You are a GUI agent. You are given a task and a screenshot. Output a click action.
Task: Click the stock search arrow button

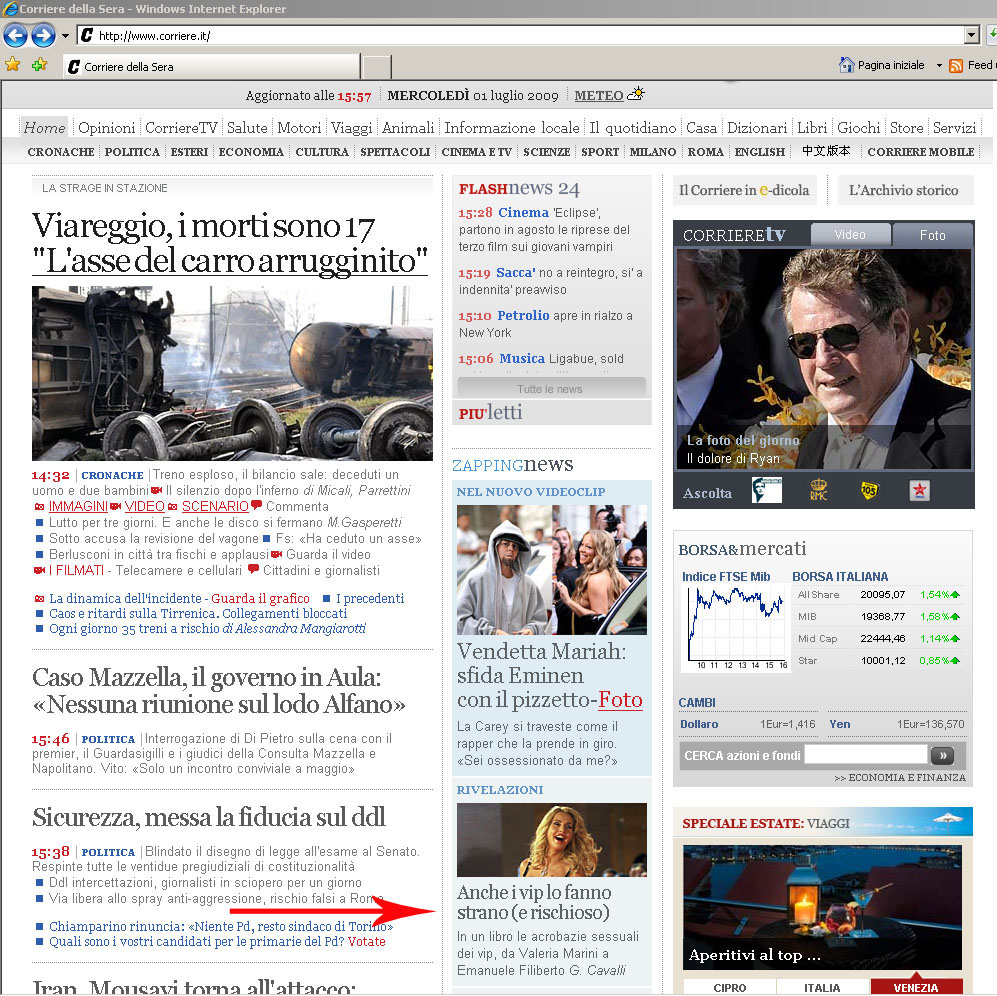[942, 756]
